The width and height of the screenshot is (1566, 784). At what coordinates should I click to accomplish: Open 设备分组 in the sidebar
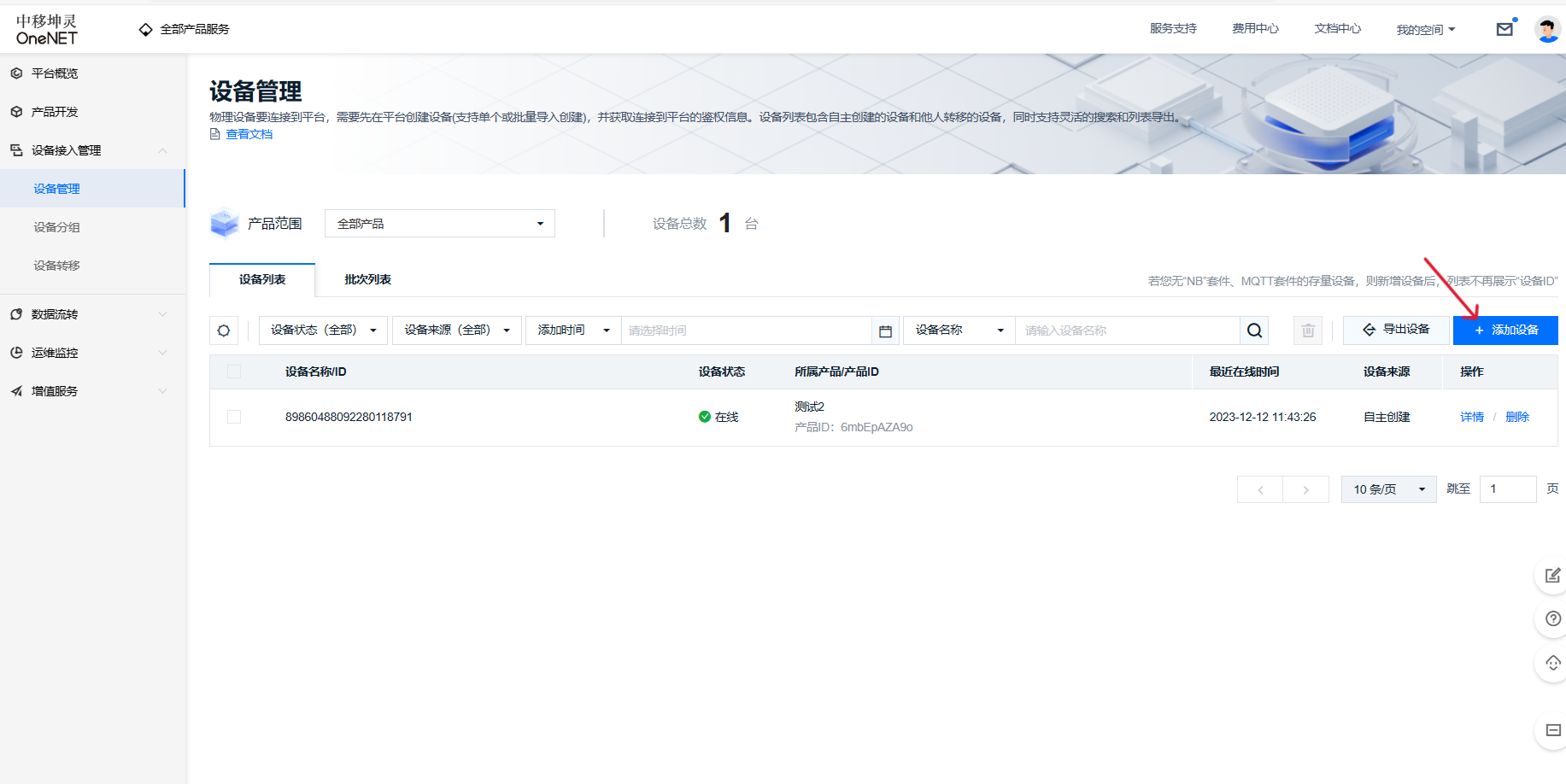[56, 227]
